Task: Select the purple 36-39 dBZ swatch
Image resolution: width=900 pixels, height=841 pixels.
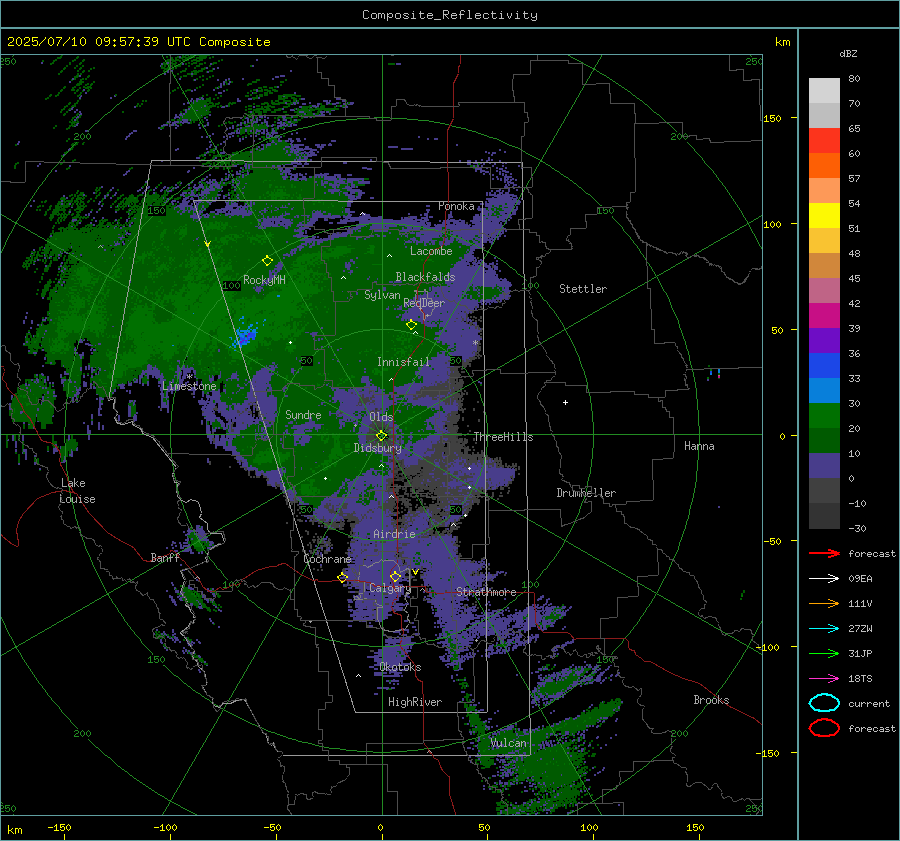Action: click(x=824, y=340)
